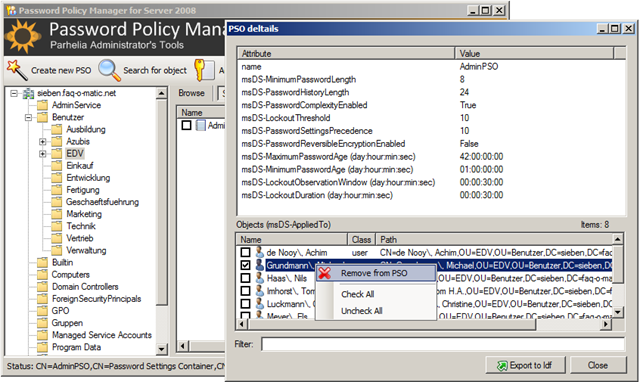Collapse the sieben.faq-o-matic.net root node

pos(14,93)
